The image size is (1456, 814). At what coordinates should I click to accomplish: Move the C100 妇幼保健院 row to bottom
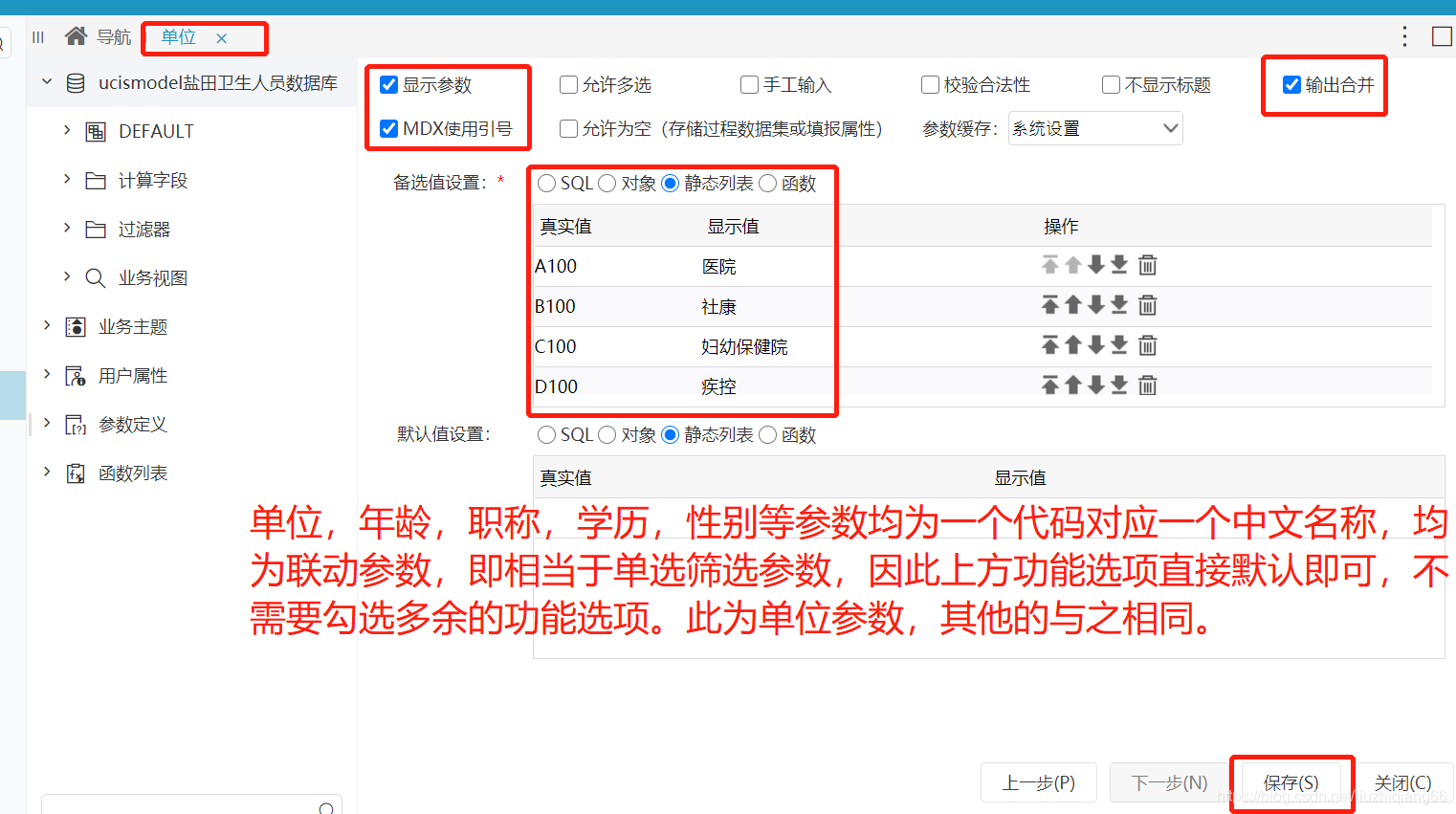(x=1119, y=345)
